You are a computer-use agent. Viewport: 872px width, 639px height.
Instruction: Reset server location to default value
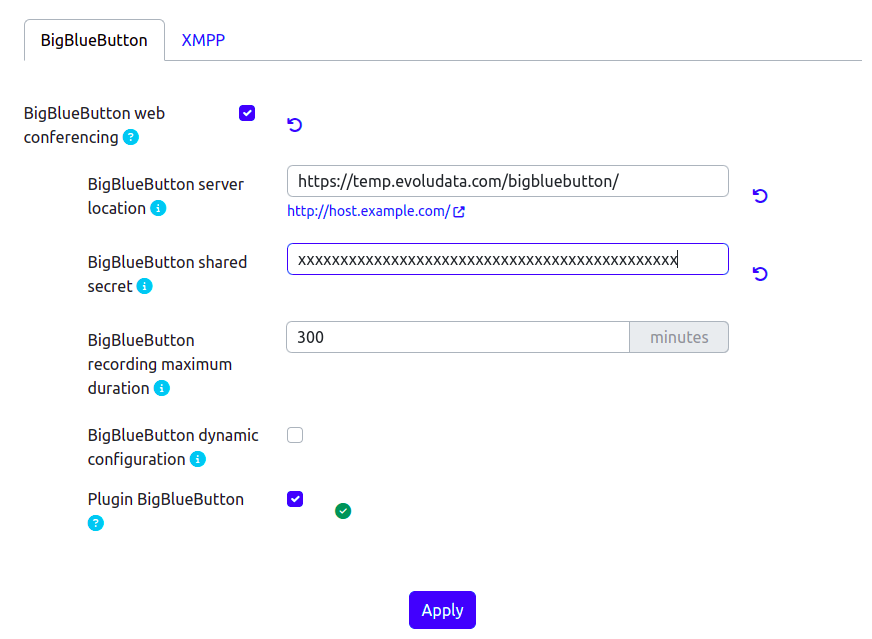pyautogui.click(x=760, y=196)
